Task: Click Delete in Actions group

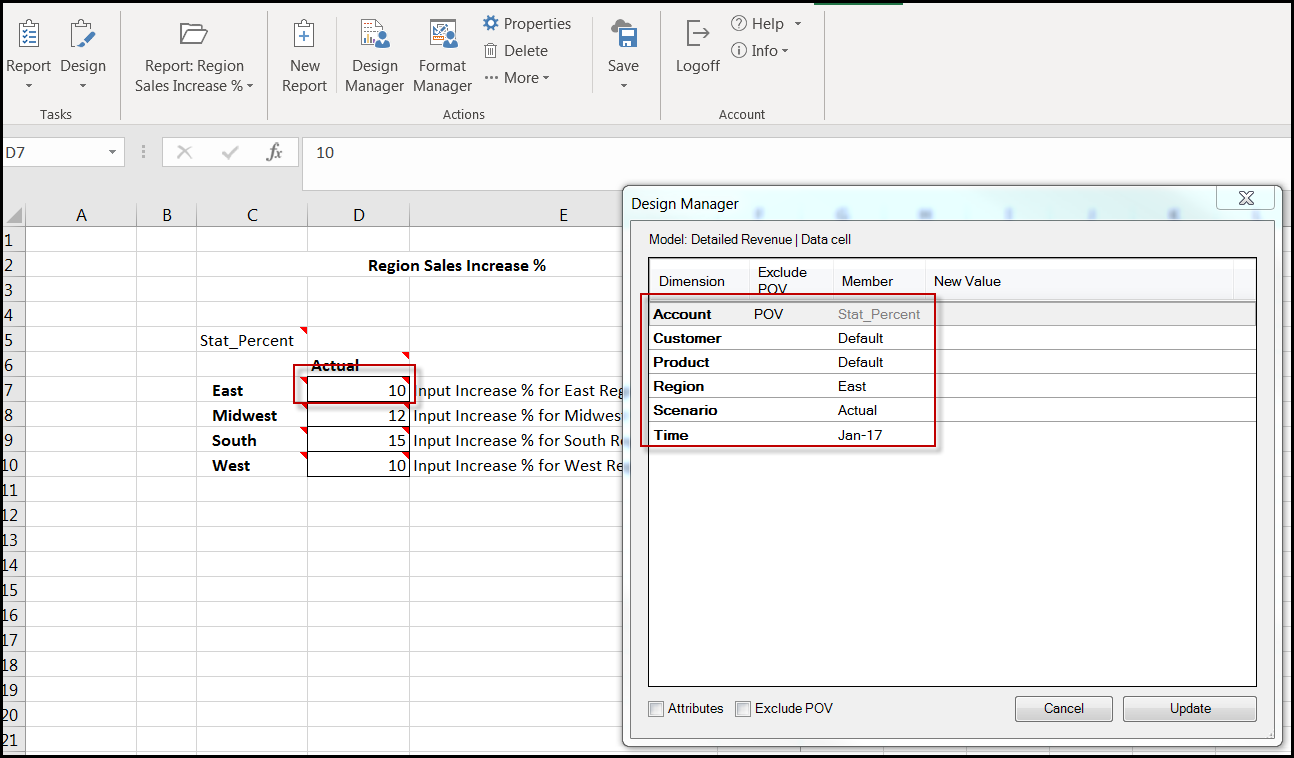Action: click(x=515, y=50)
